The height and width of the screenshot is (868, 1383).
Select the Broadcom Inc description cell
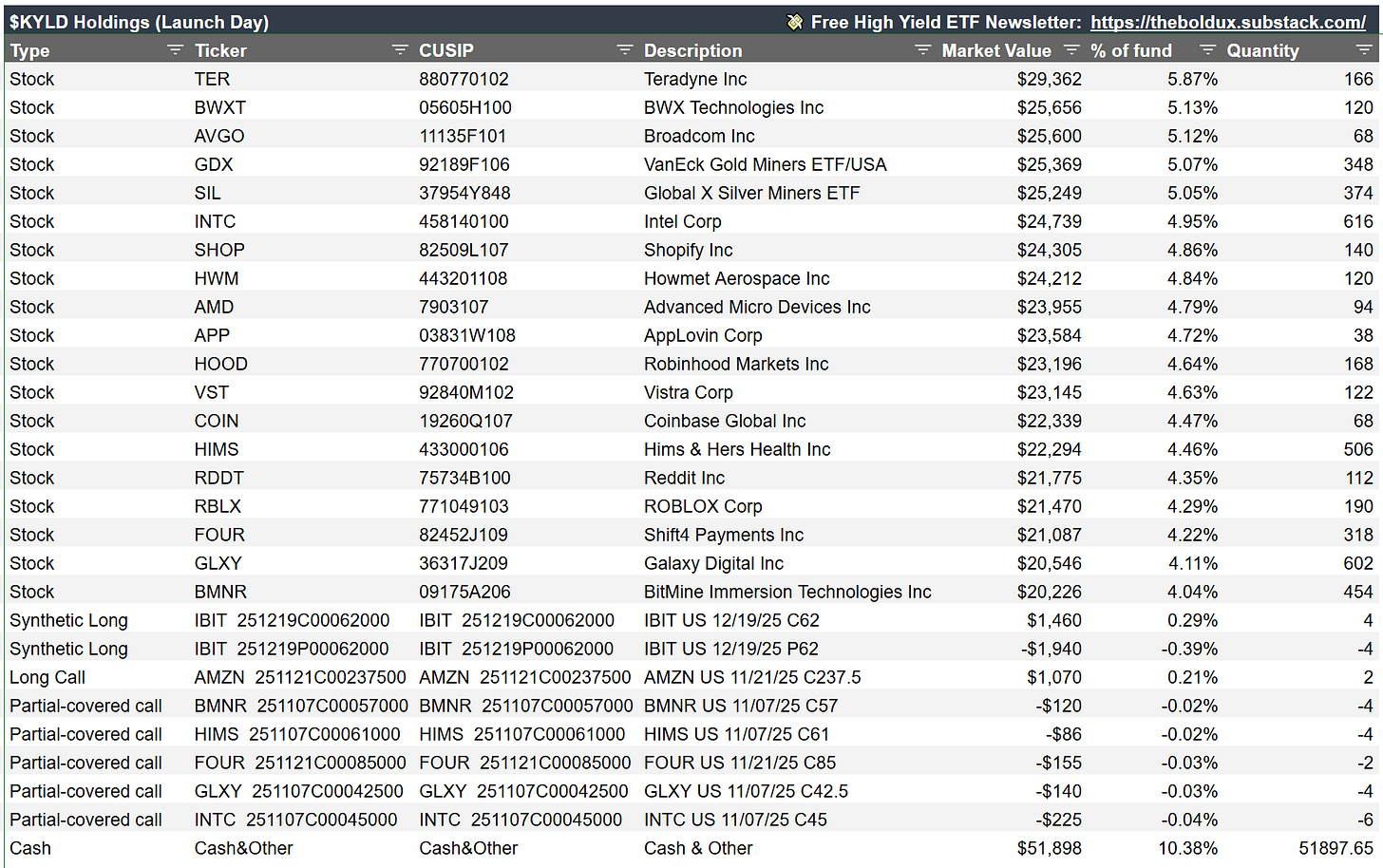(x=699, y=136)
